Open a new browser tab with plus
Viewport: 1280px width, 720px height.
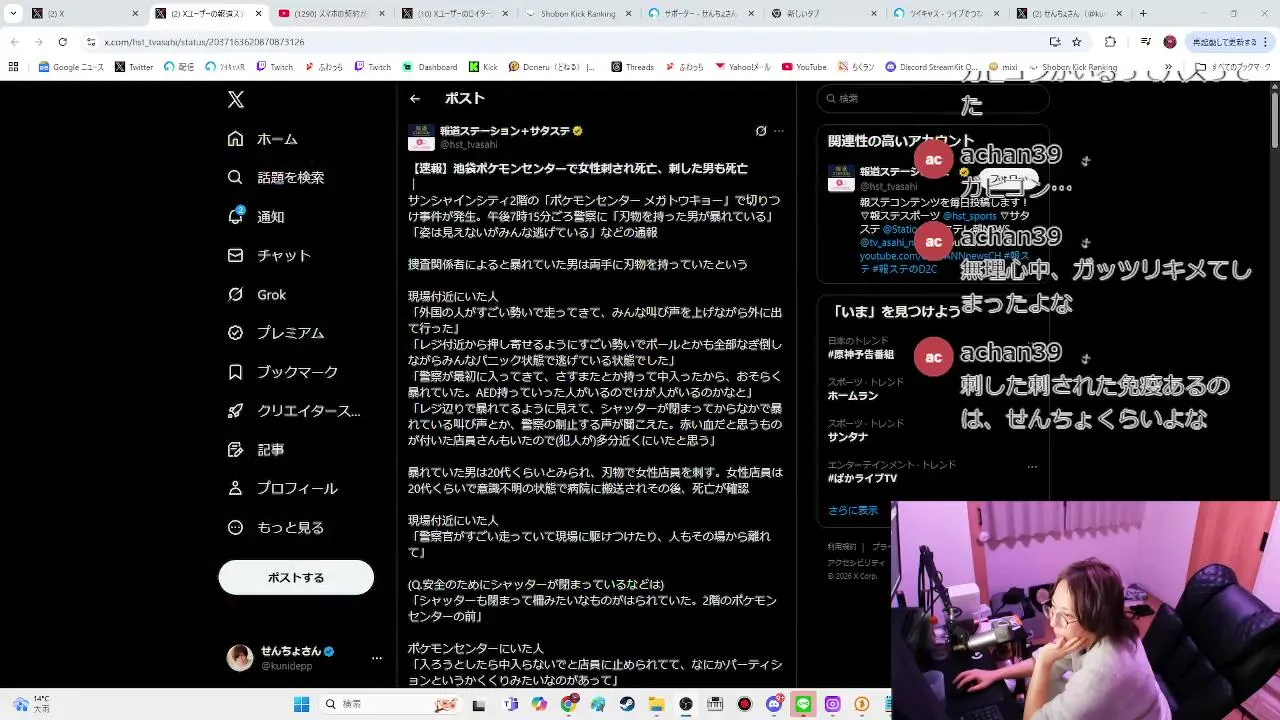click(x=1143, y=14)
